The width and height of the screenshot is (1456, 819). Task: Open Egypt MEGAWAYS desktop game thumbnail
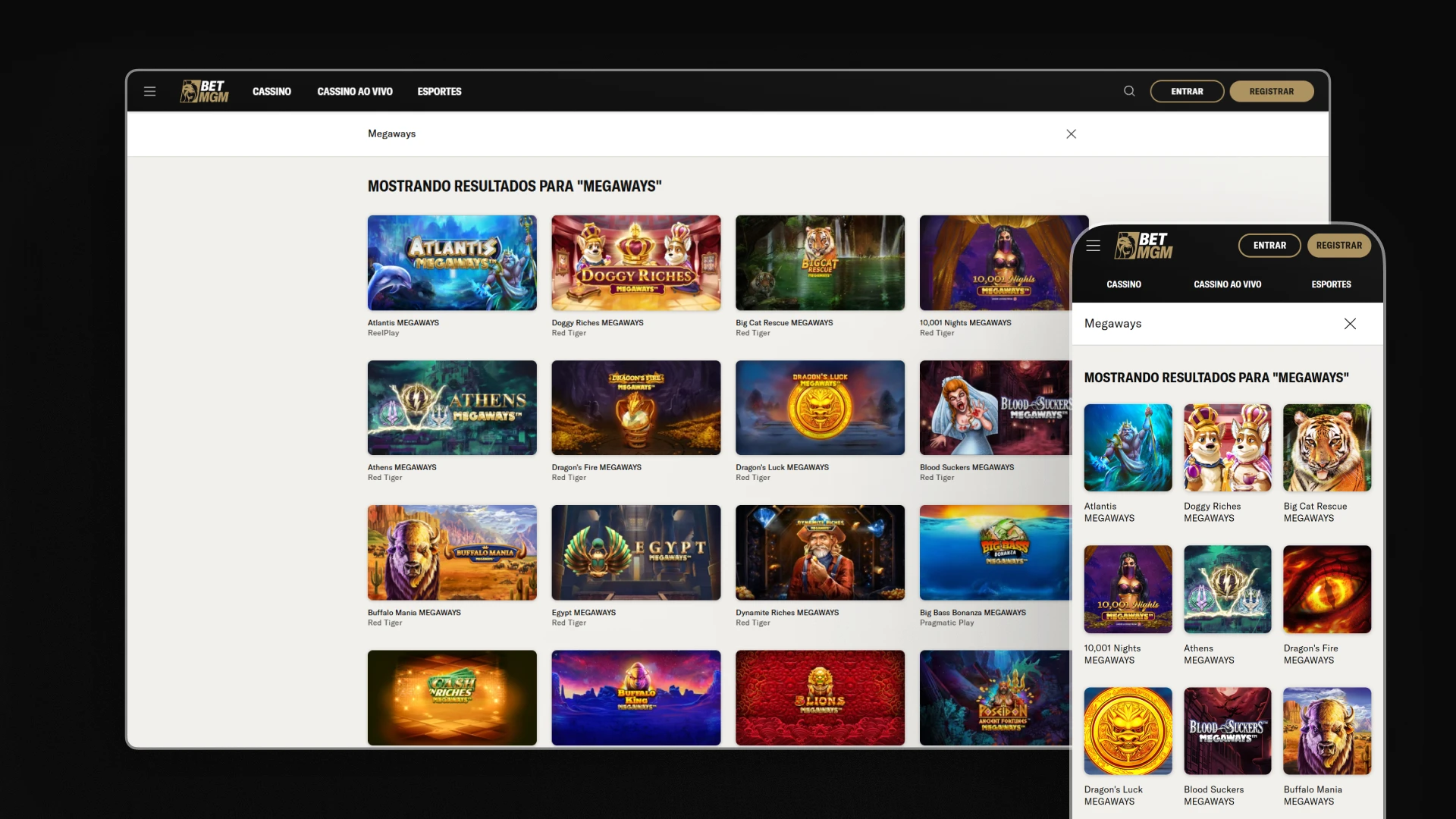636,552
